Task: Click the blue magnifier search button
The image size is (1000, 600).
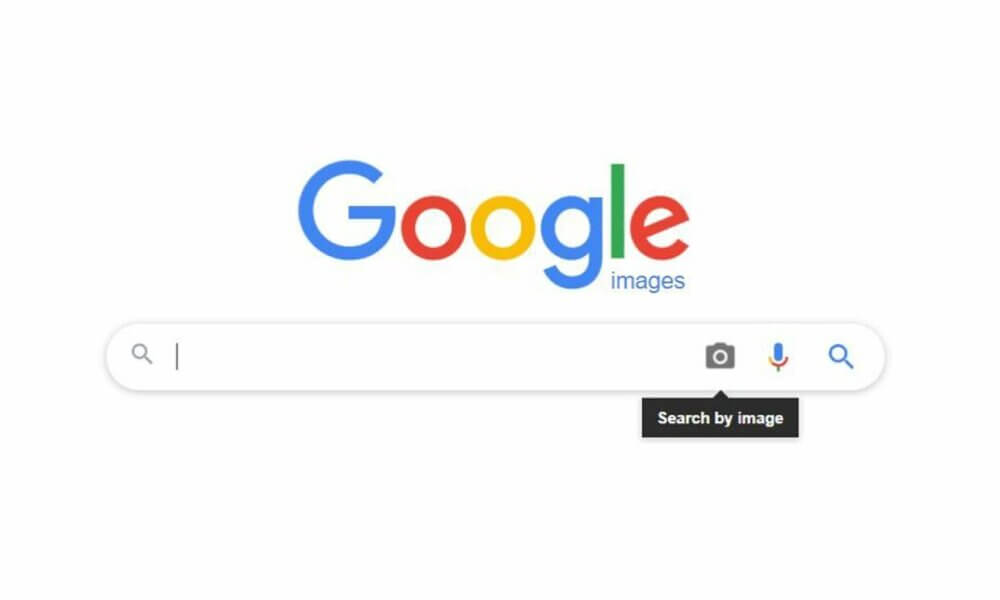Action: point(841,356)
